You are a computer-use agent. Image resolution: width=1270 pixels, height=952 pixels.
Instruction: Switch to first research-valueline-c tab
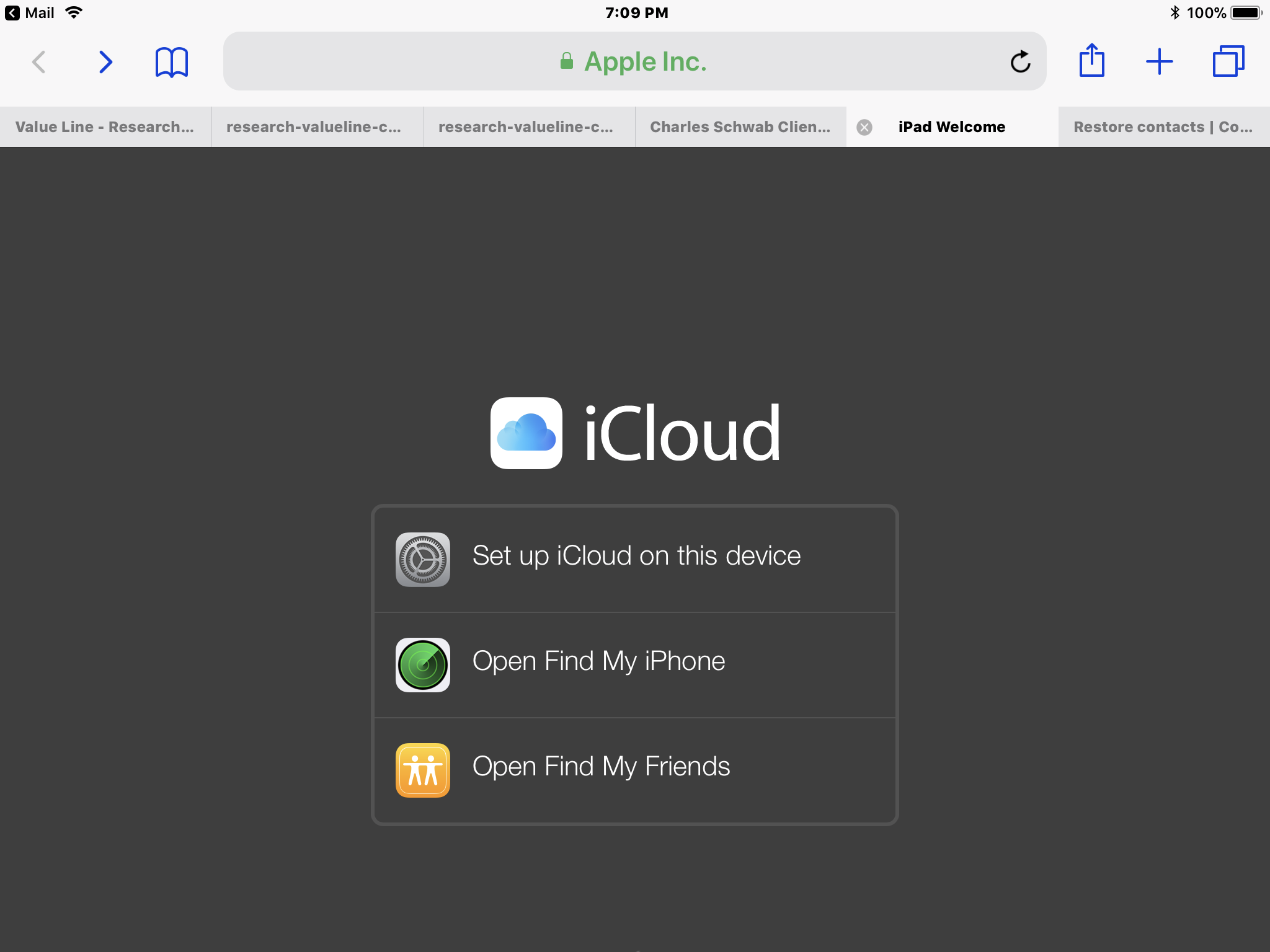pyautogui.click(x=317, y=127)
